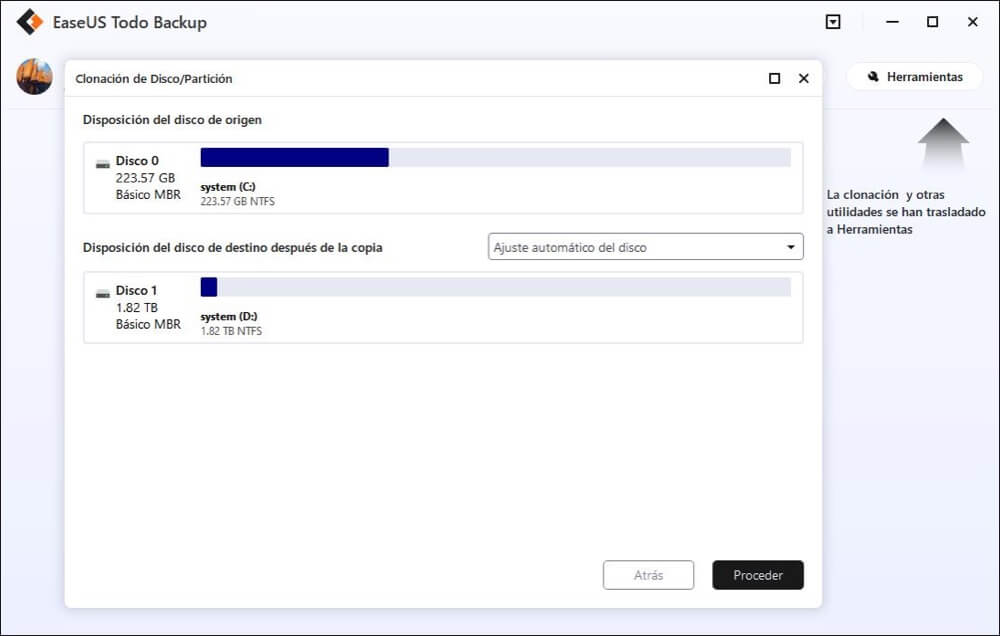Click the Proceder button

[x=758, y=575]
